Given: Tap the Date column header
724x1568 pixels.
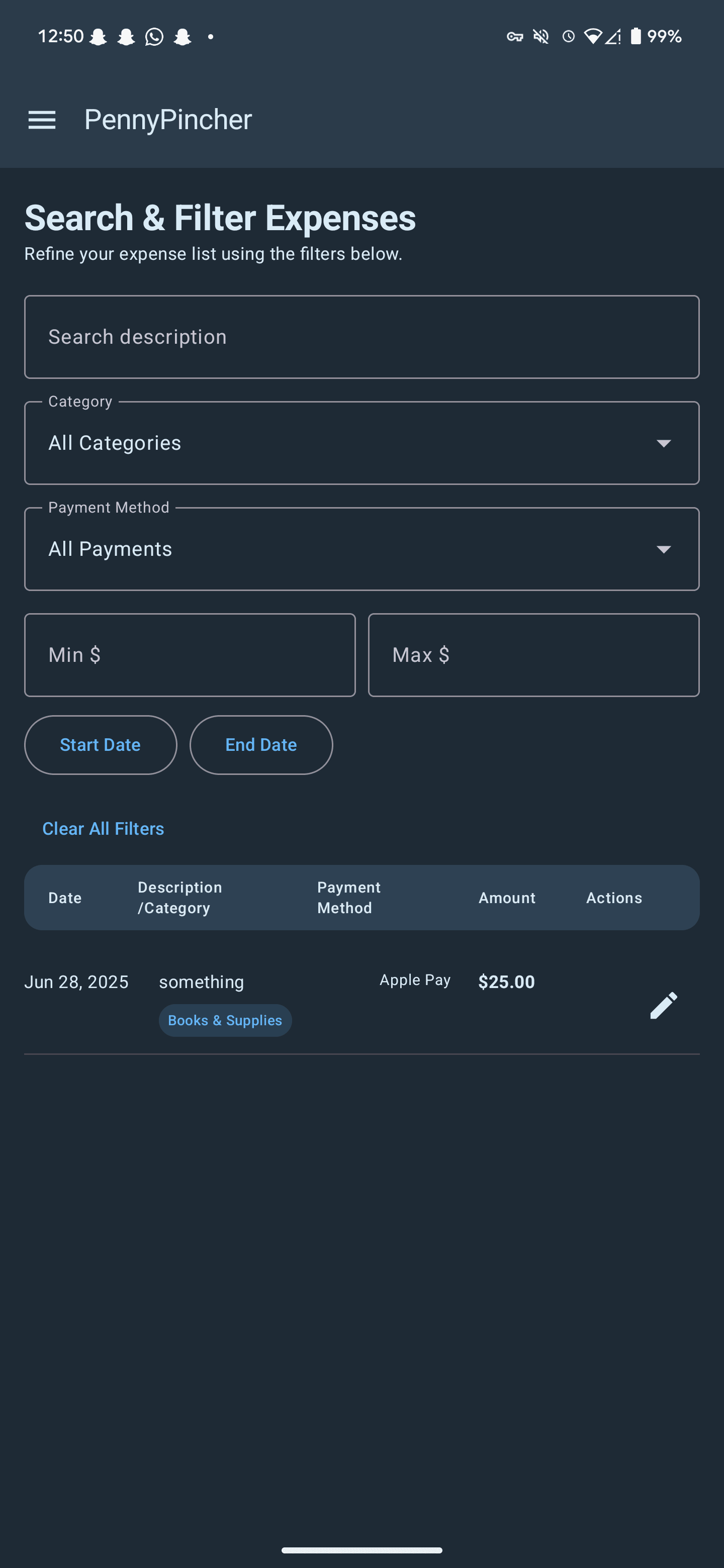Looking at the screenshot, I should (x=65, y=898).
